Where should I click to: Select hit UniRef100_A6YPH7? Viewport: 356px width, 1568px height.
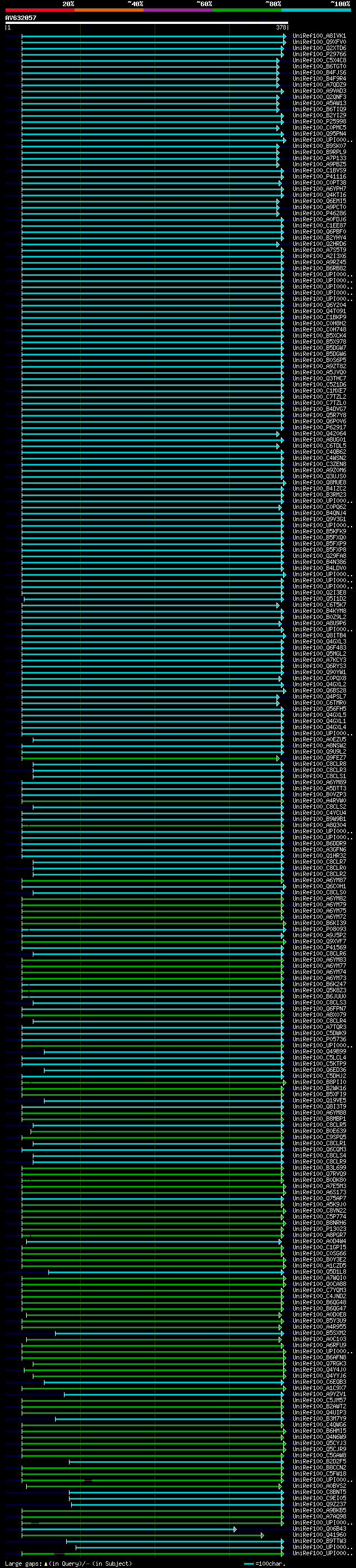pyautogui.click(x=319, y=189)
